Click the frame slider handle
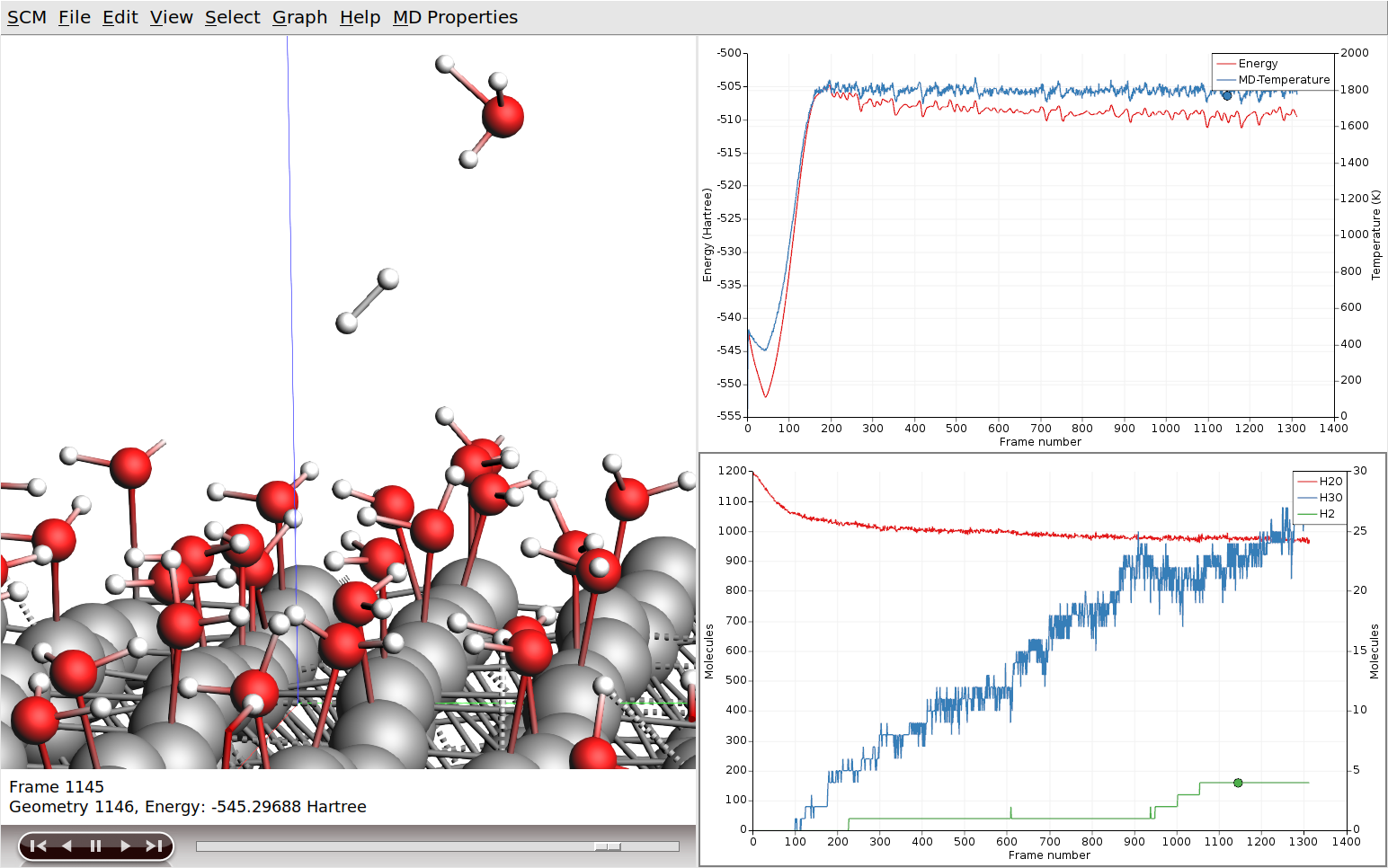 tap(608, 846)
